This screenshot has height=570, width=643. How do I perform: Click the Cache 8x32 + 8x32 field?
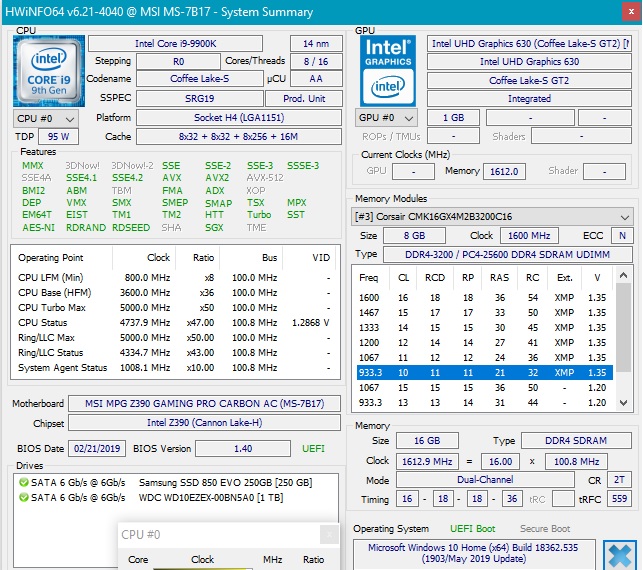(x=239, y=137)
